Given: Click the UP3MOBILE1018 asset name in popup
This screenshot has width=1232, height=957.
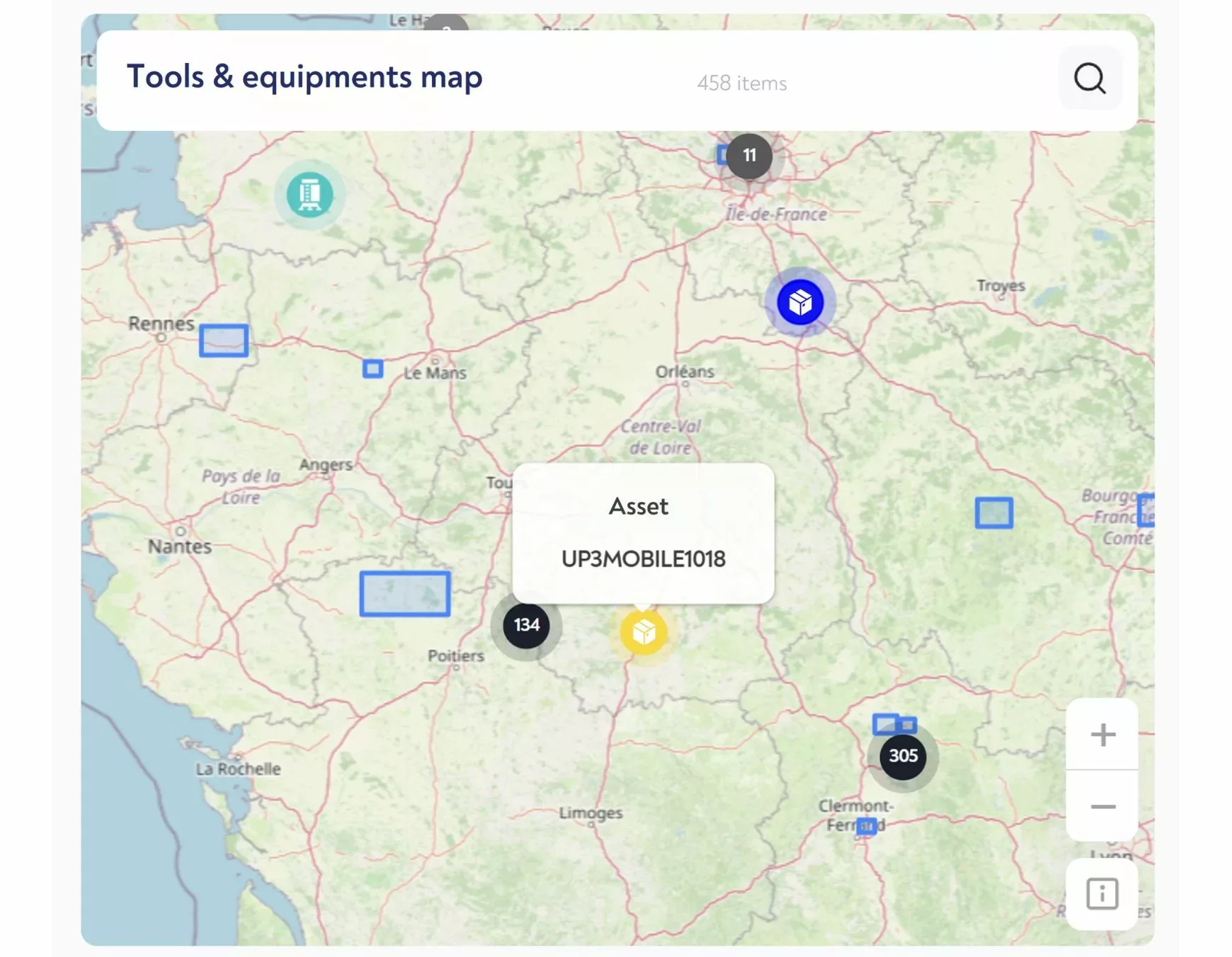Looking at the screenshot, I should point(643,559).
